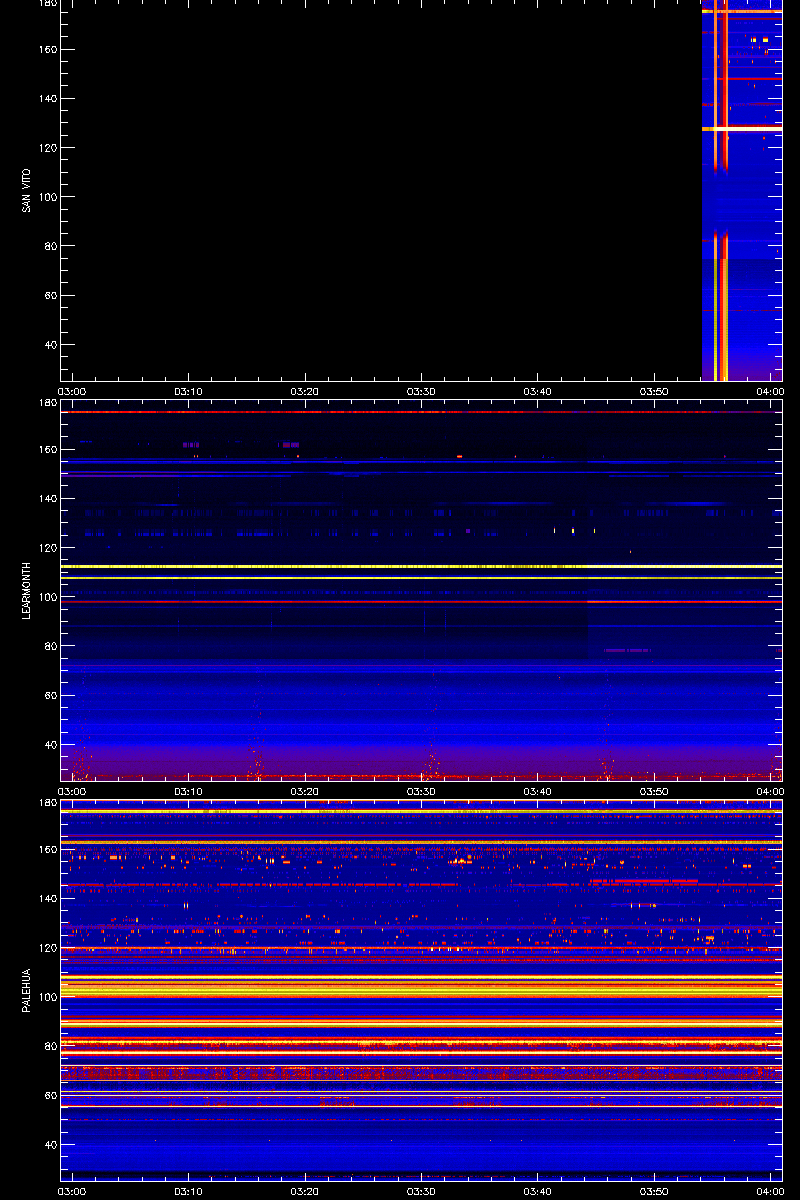Click the 180 frequency tick on Learmonth axis

tap(46, 403)
